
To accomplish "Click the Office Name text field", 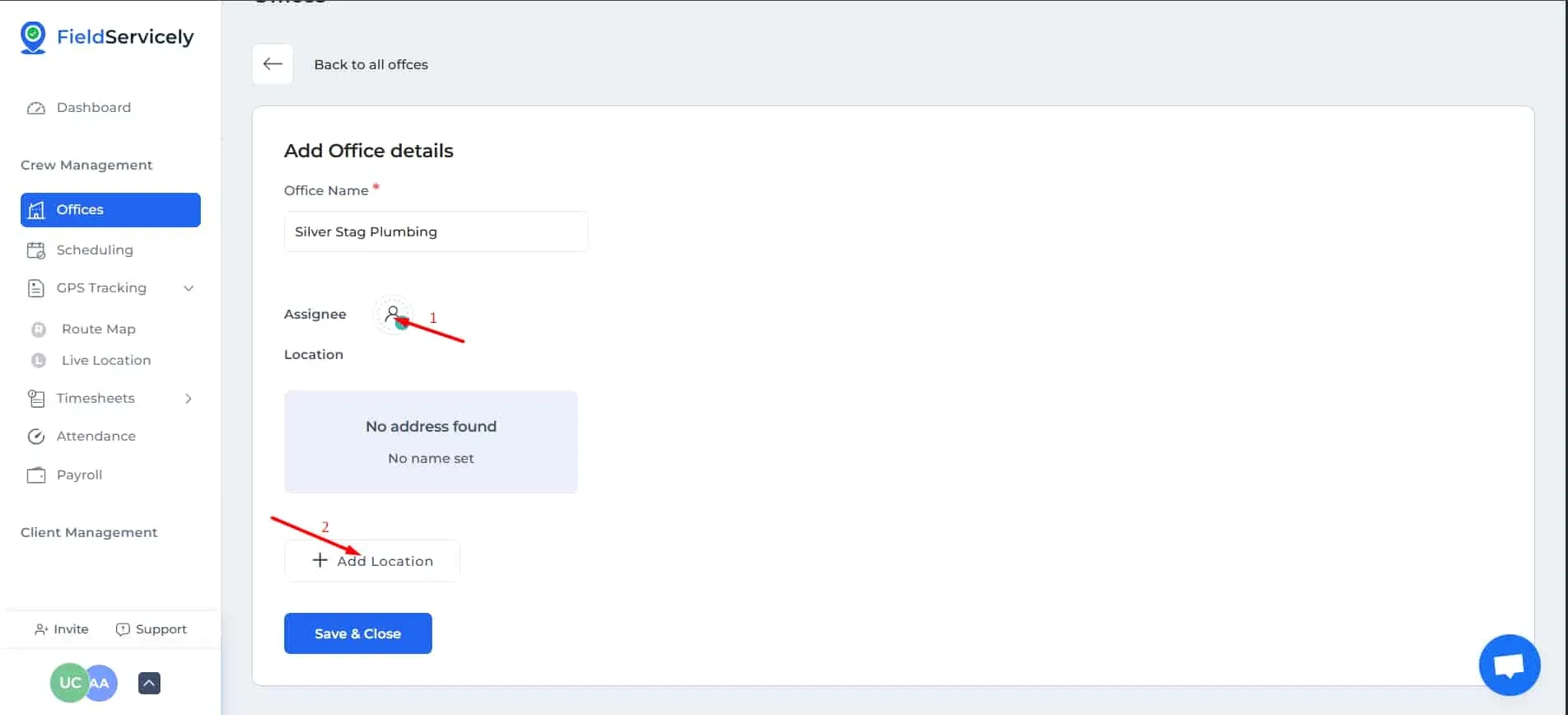I will pyautogui.click(x=436, y=231).
